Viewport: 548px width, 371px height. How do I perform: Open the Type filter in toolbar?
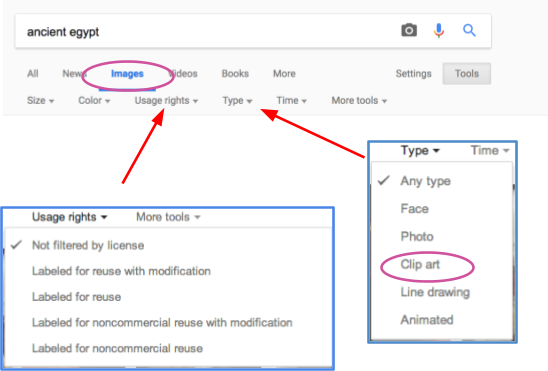pos(237,101)
